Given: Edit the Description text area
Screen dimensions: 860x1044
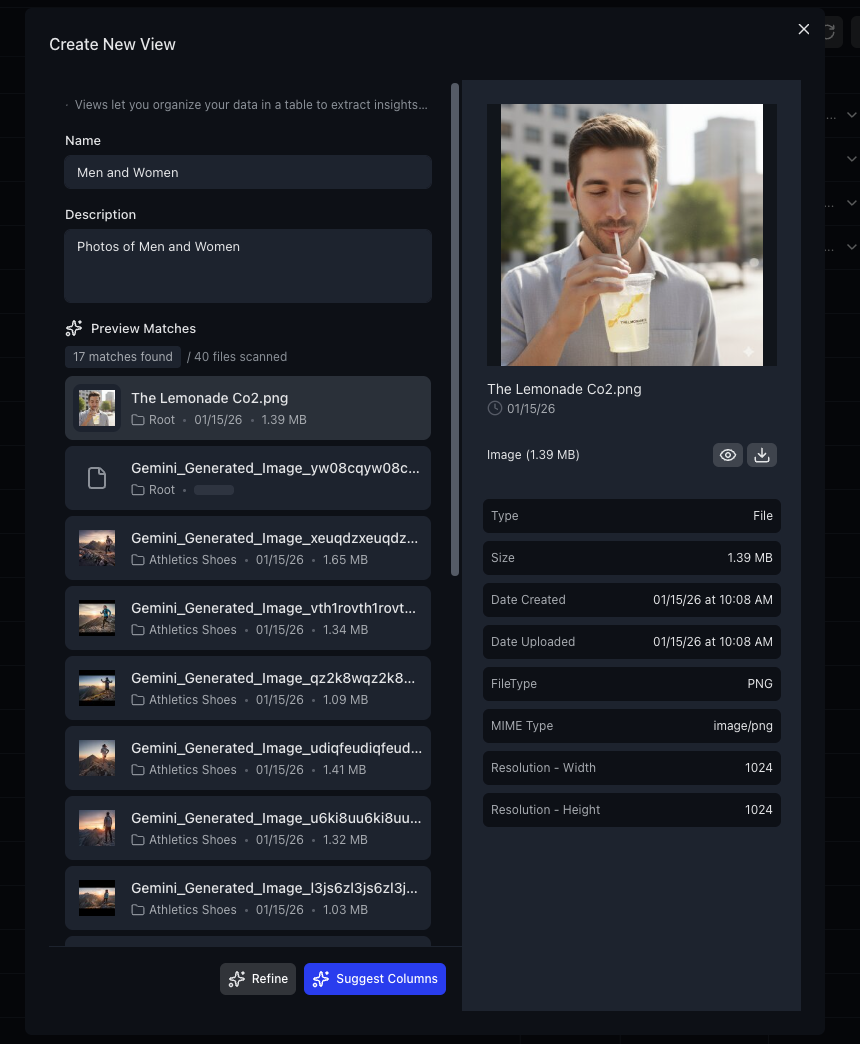Looking at the screenshot, I should pyautogui.click(x=247, y=265).
